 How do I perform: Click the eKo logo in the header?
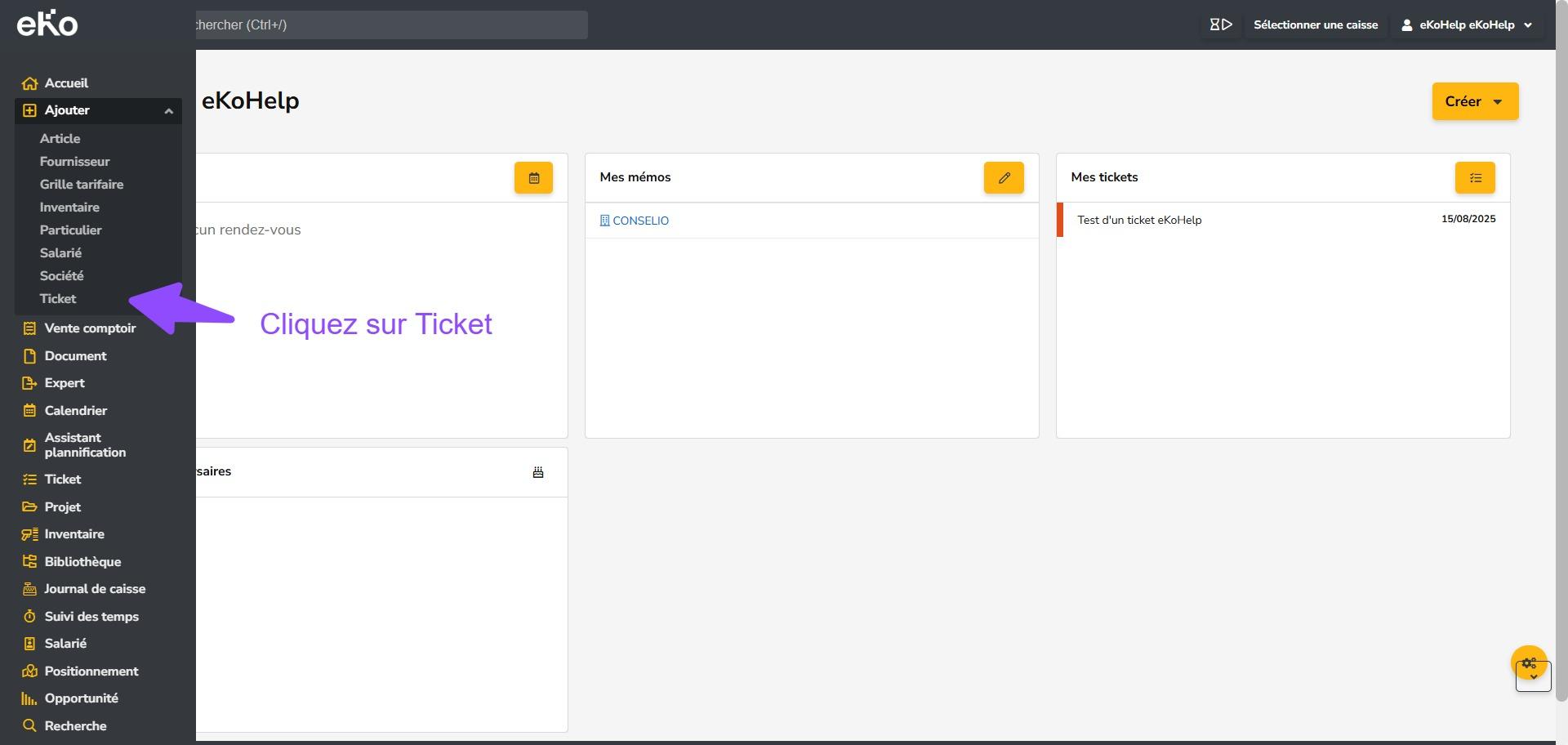coord(47,25)
